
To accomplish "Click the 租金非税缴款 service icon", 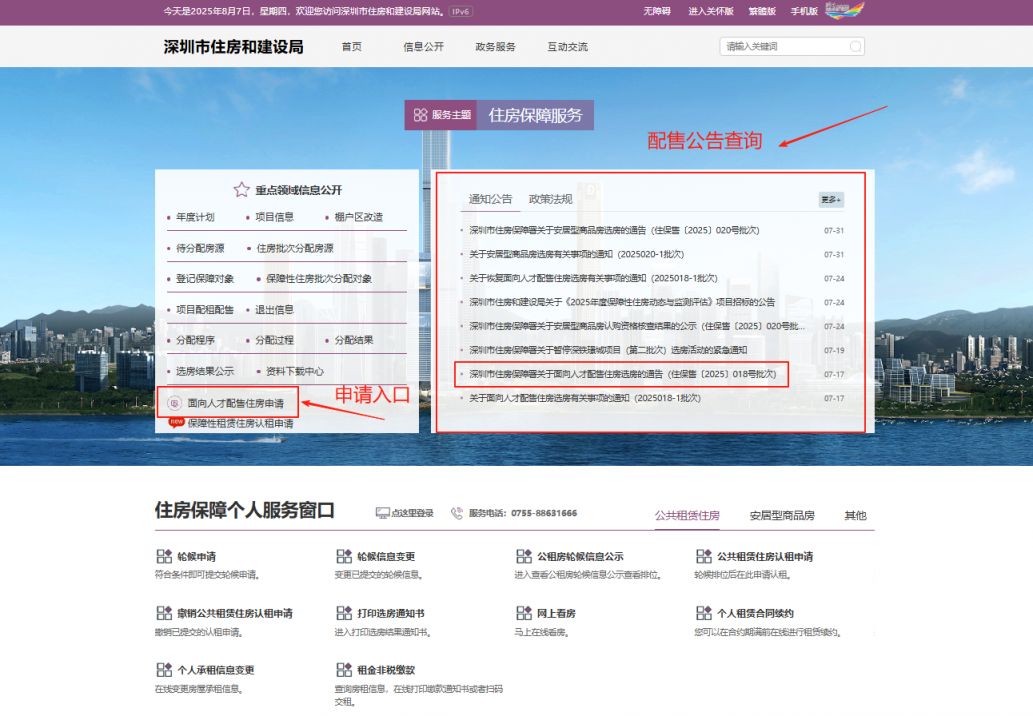I will [344, 669].
